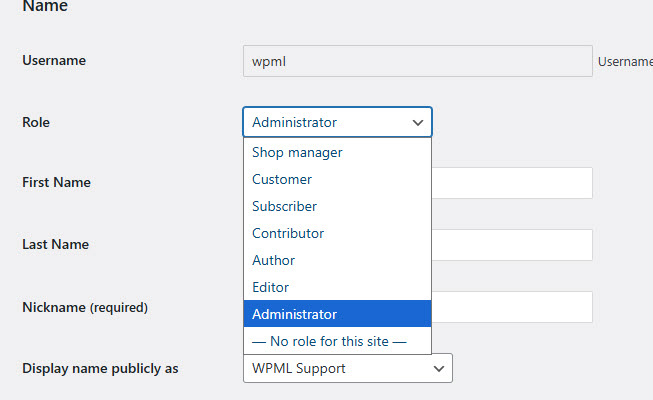Click the Username label text
Screen dimensions: 653x400
pyautogui.click(x=54, y=60)
